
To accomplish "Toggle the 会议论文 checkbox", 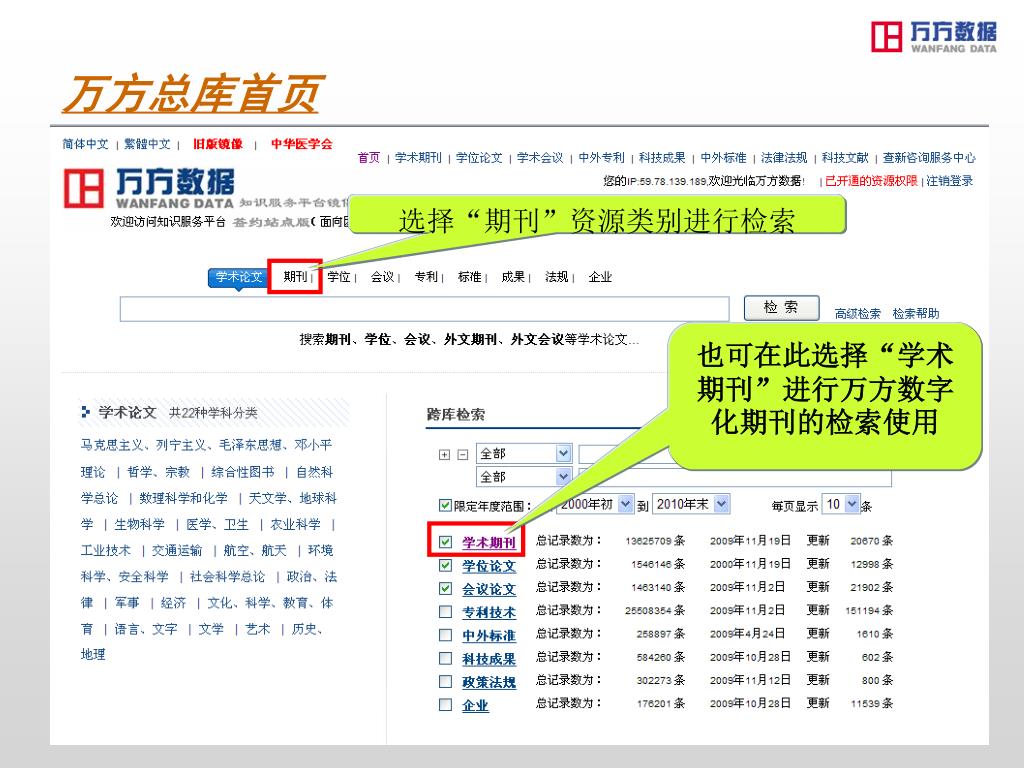I will pos(445,588).
